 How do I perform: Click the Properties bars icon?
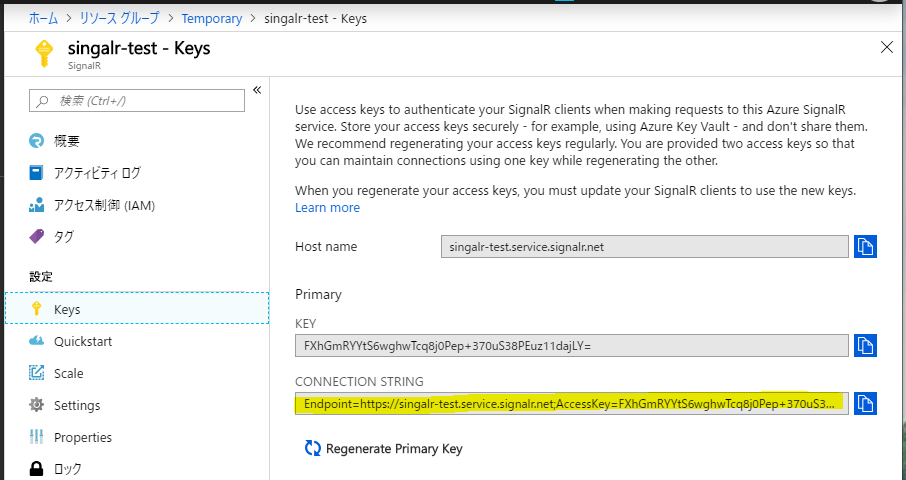[x=36, y=437]
